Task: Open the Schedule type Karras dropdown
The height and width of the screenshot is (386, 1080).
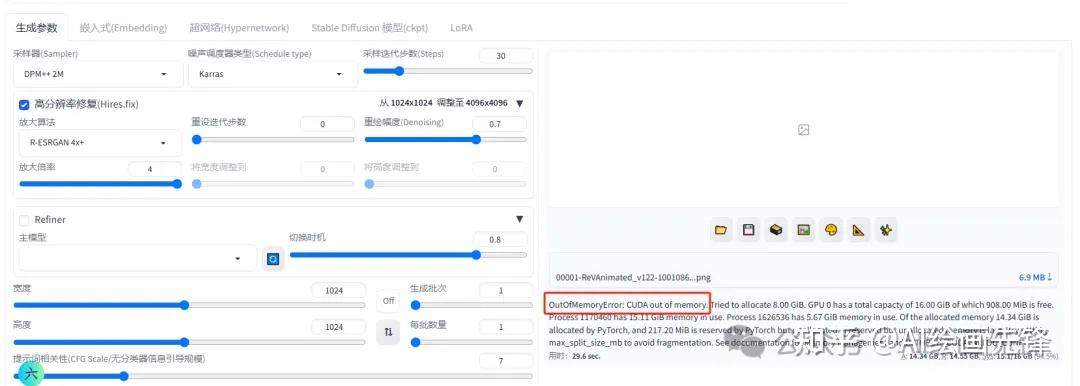Action: [x=273, y=74]
